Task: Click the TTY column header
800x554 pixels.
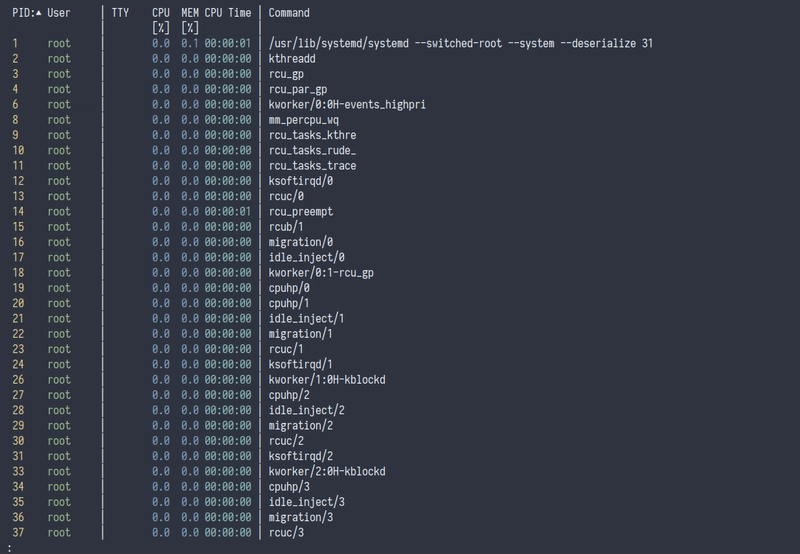Action: click(x=120, y=13)
